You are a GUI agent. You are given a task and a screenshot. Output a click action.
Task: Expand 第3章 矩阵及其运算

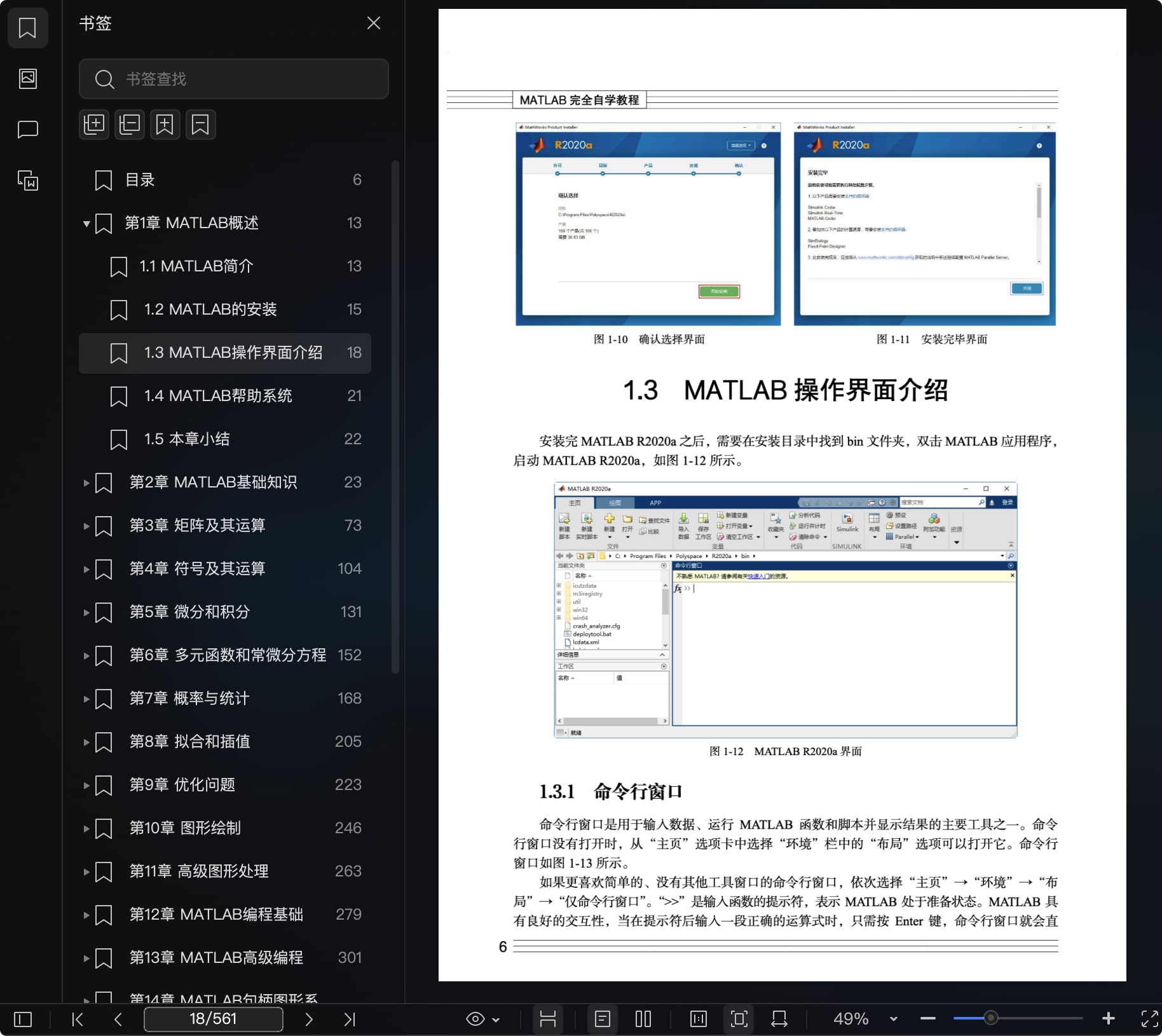[86, 526]
